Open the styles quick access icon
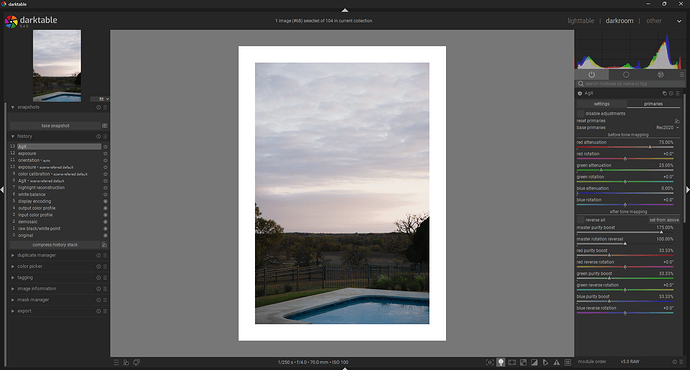This screenshot has width=690, height=370. [126, 363]
